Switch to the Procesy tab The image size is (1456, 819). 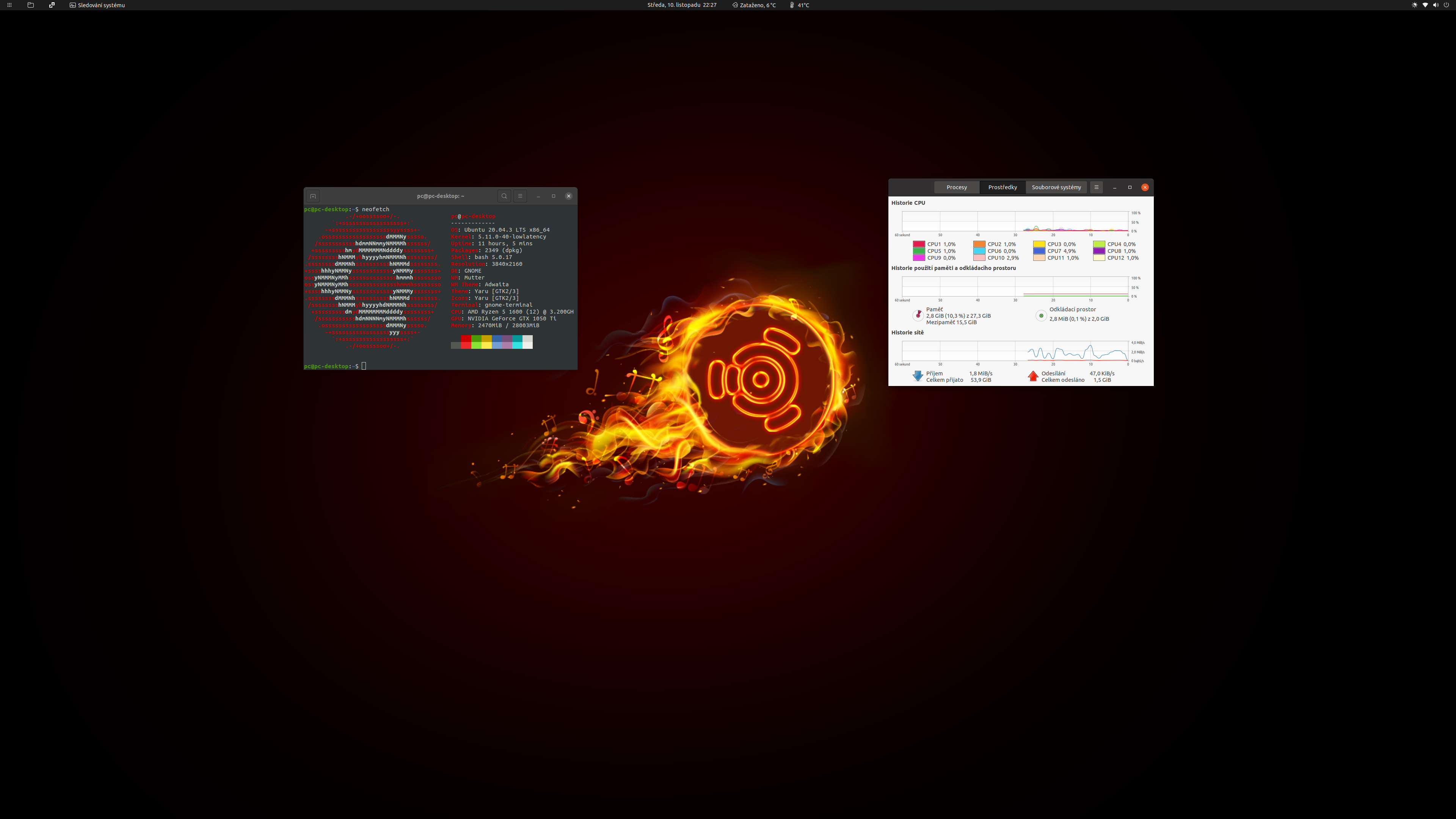[x=956, y=187]
